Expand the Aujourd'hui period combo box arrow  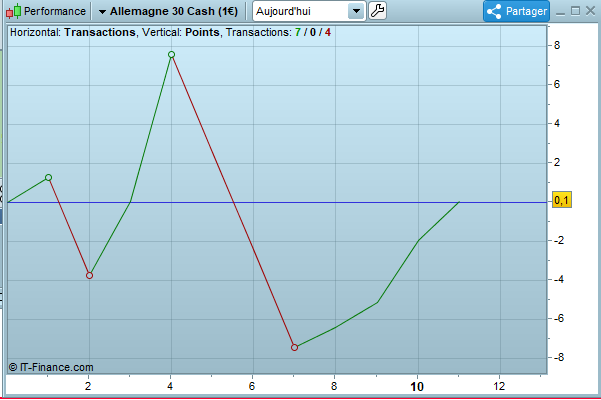point(356,11)
